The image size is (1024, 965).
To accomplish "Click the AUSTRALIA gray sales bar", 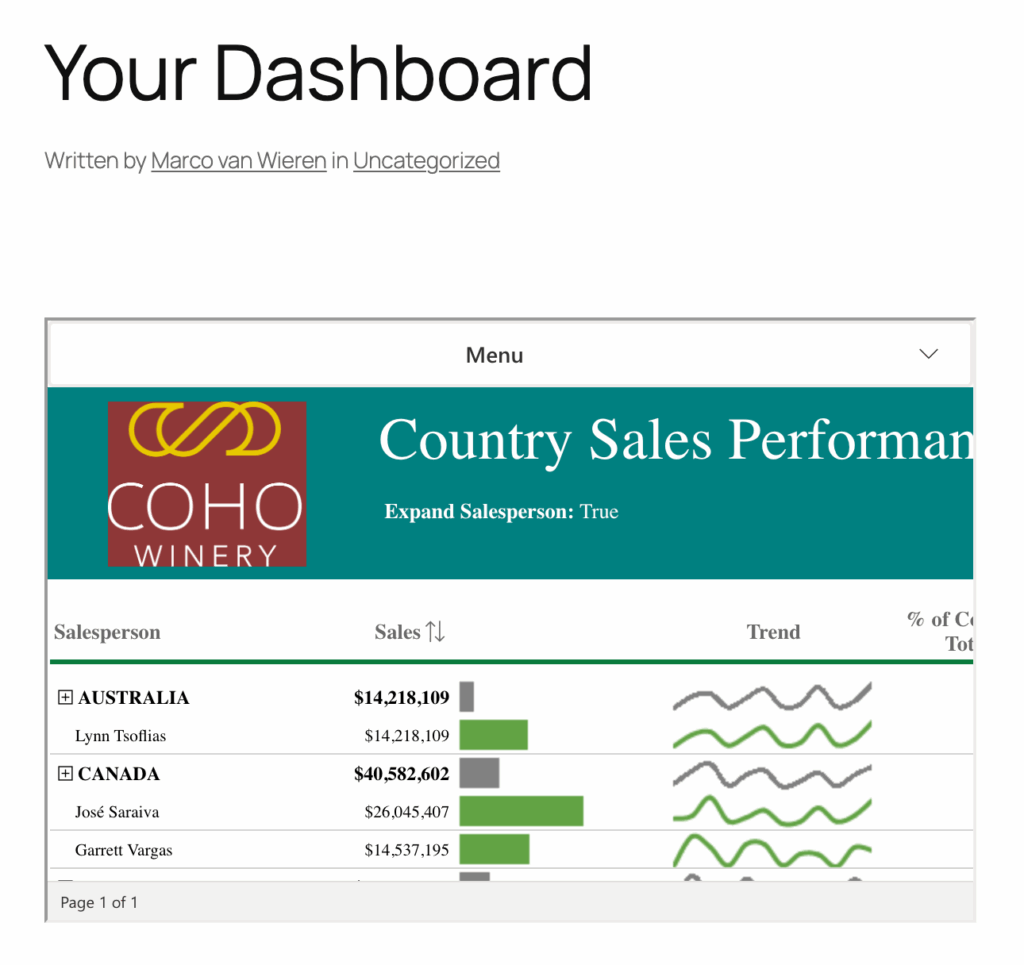I will tap(467, 697).
